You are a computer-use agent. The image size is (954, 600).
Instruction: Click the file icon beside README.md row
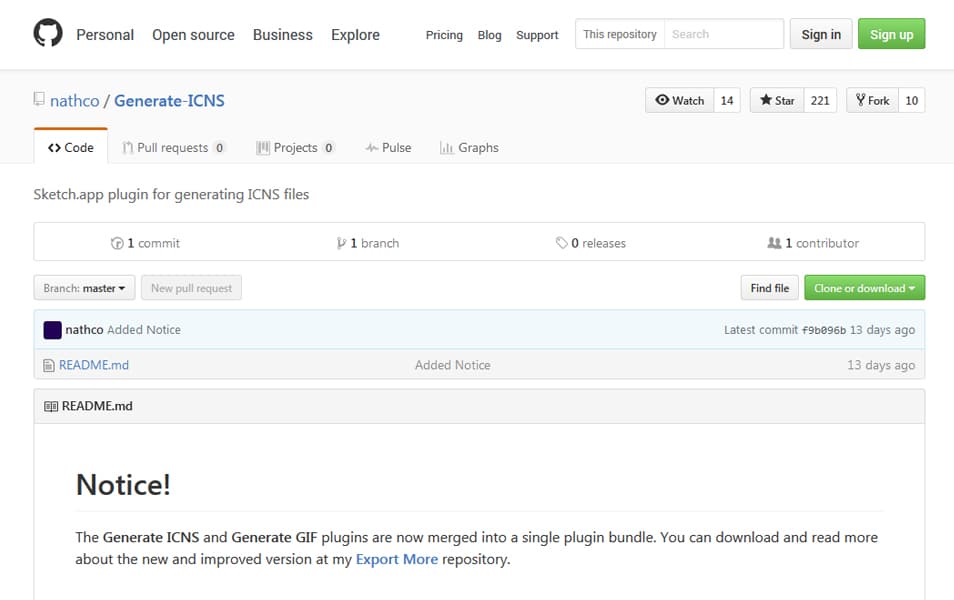coord(49,365)
